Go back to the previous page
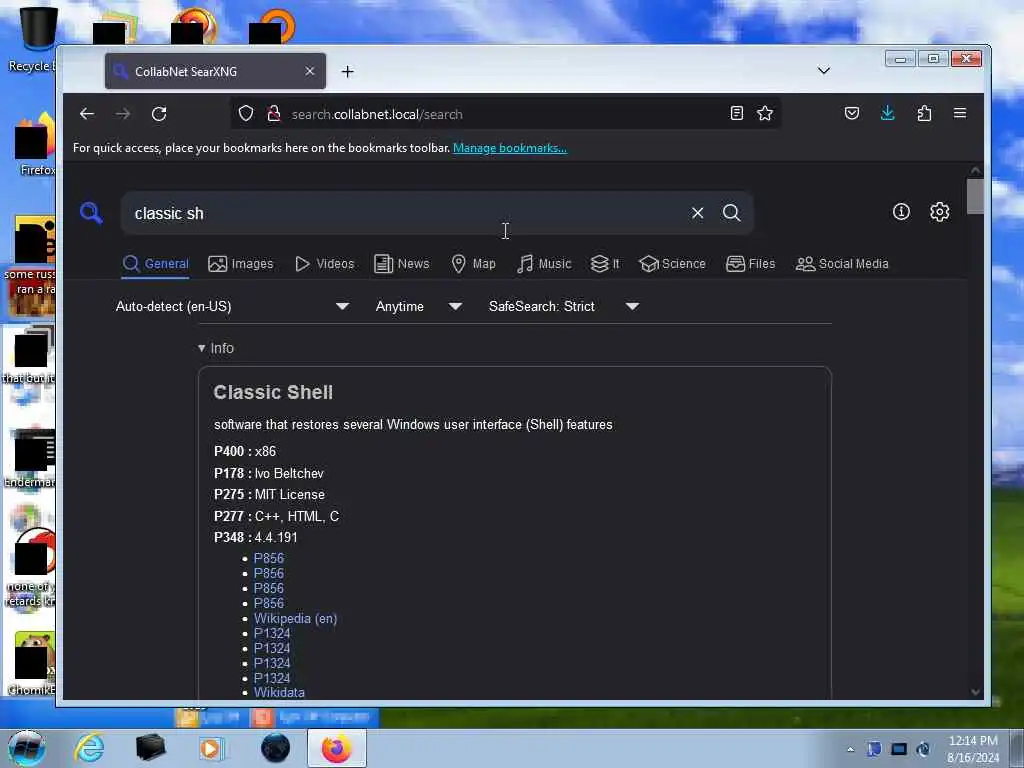This screenshot has width=1024, height=768. [x=87, y=114]
